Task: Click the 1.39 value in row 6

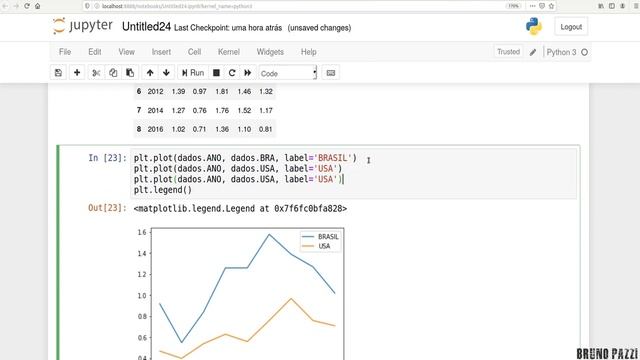Action: 178,91
